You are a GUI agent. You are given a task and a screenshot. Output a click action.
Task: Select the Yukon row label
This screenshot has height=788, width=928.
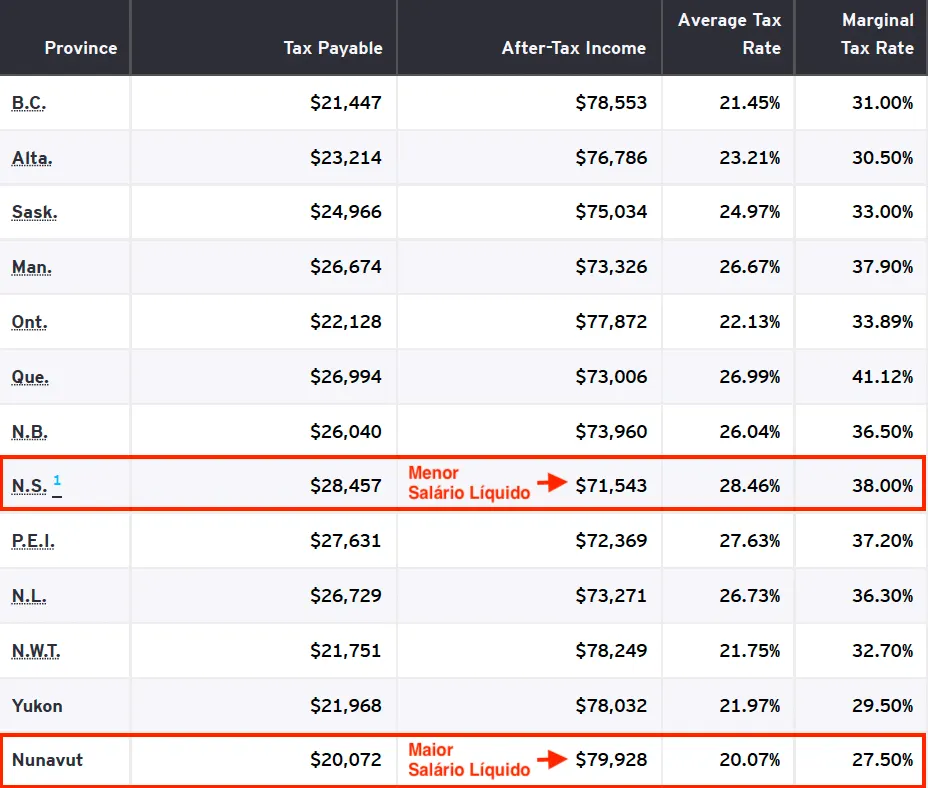(37, 706)
